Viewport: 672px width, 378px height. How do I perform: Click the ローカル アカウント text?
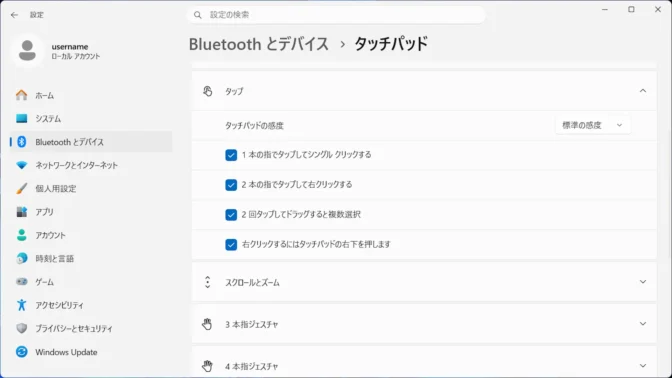(x=76, y=57)
